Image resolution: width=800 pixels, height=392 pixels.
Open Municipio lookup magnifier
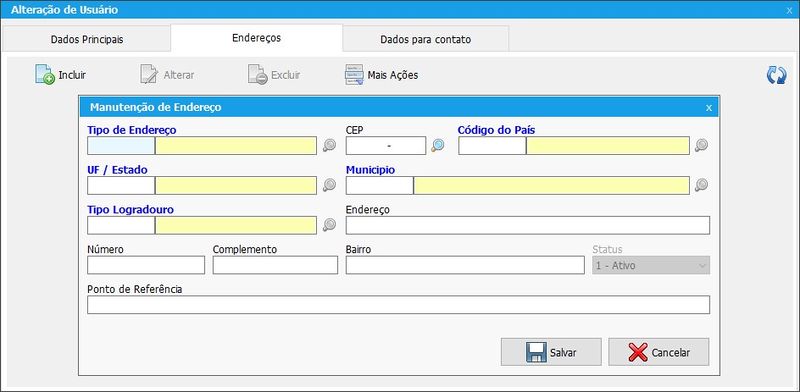coord(702,185)
